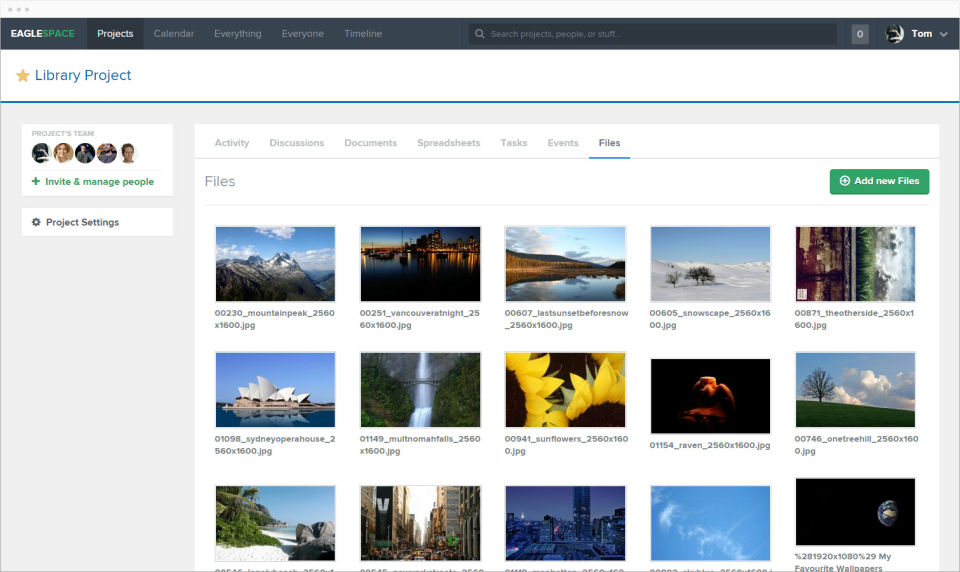Open the Timeline nav item
Image resolution: width=960 pixels, height=572 pixels.
363,34
